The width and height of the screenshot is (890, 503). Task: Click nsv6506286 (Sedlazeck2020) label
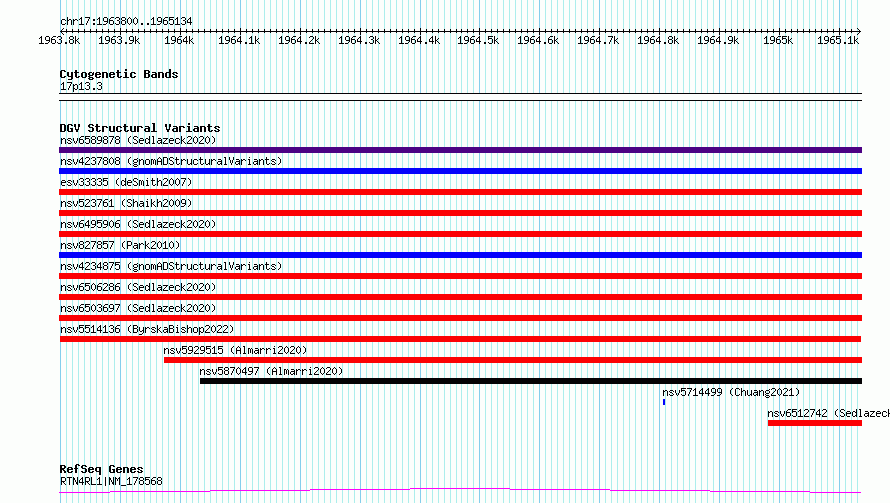tap(138, 287)
